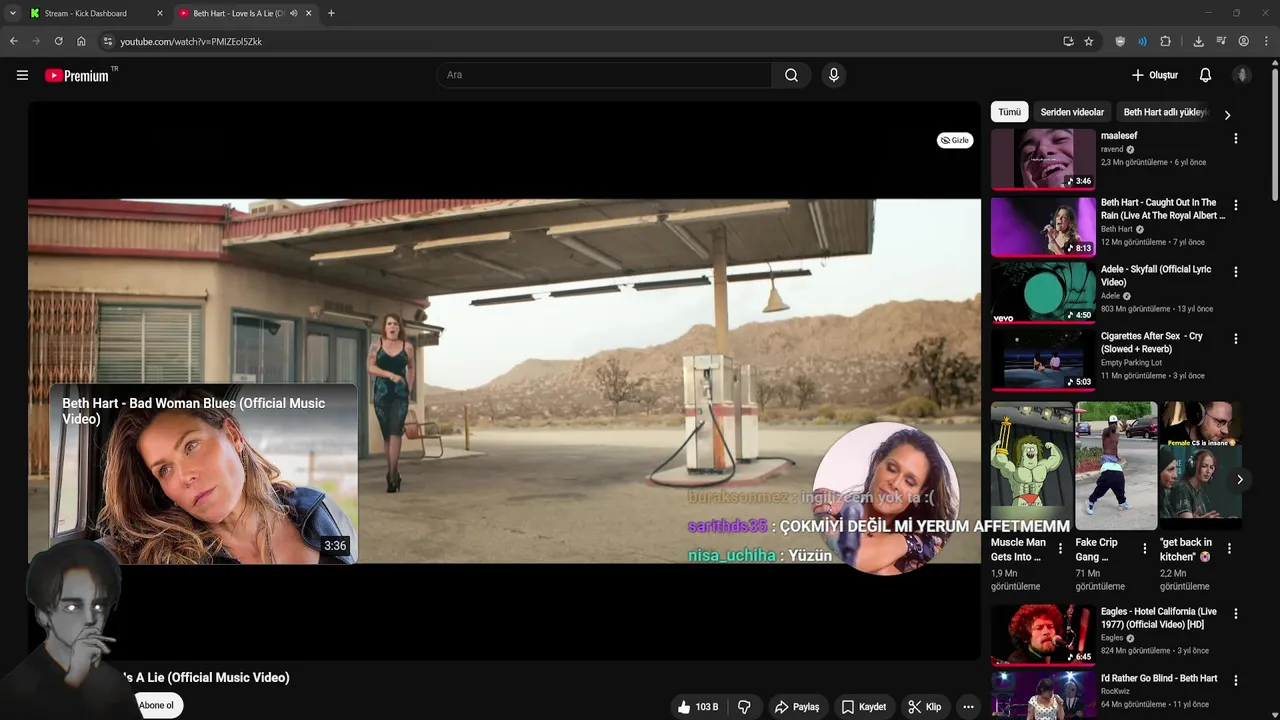Click the Oluştur create button
The image size is (1280, 720).
point(1155,75)
